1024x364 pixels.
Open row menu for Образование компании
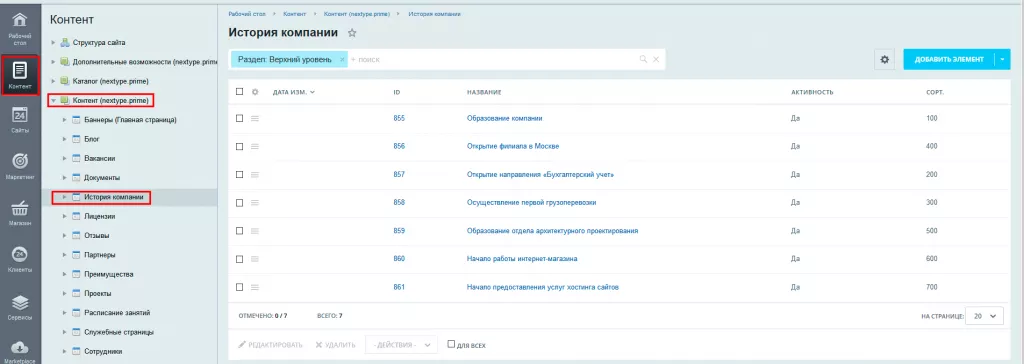click(255, 118)
